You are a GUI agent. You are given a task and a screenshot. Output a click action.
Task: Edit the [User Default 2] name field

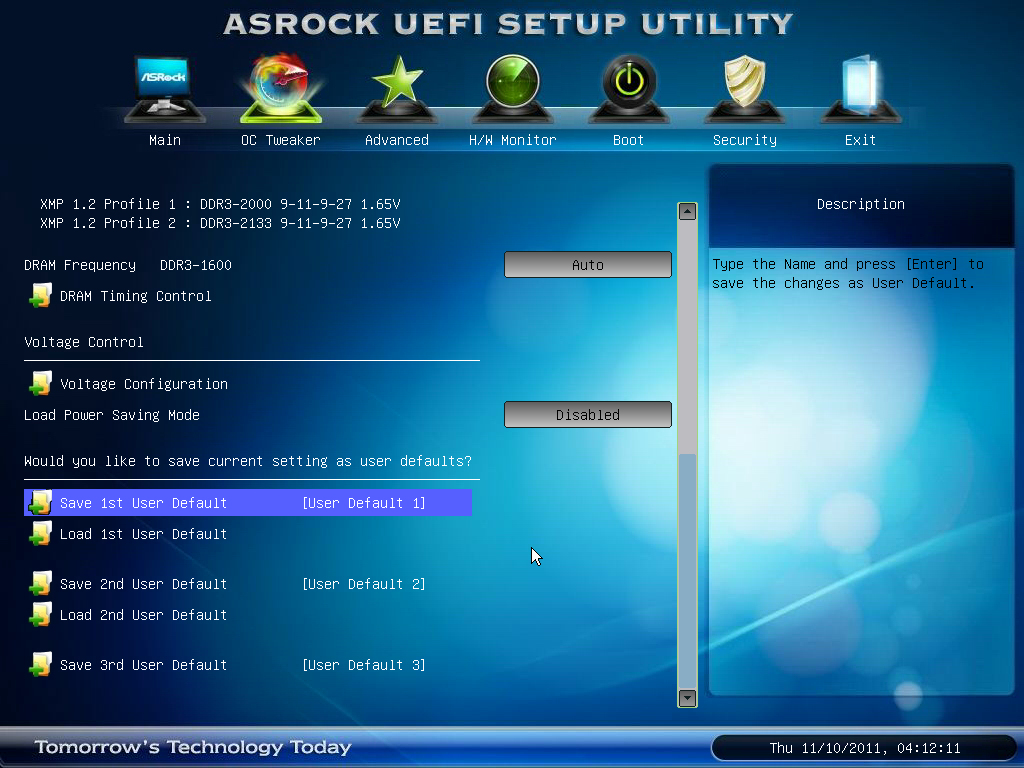click(364, 584)
